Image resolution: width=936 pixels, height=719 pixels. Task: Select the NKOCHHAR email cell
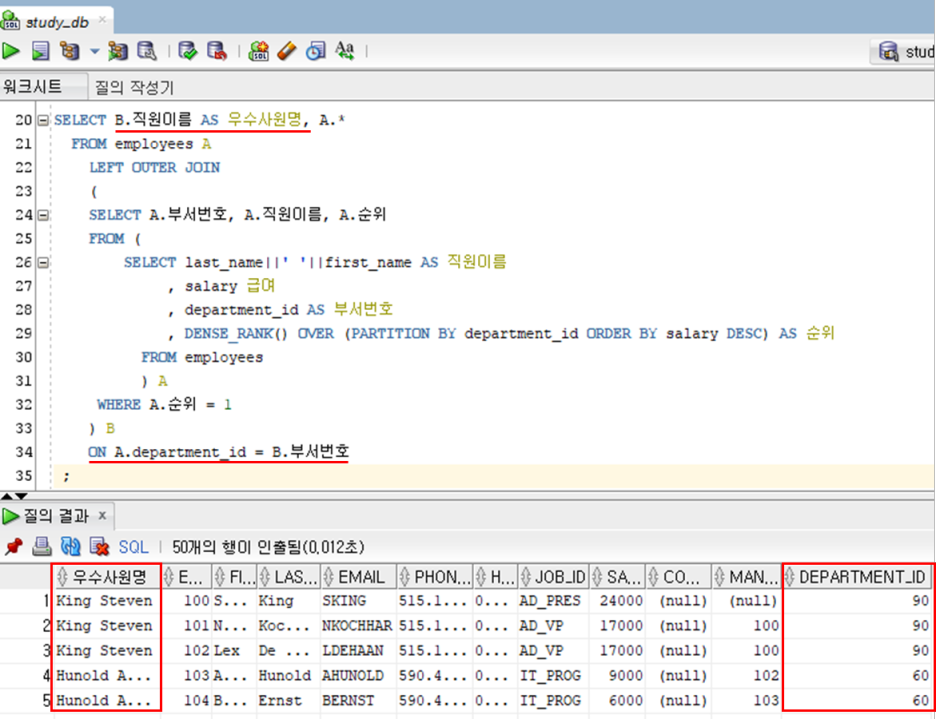(359, 626)
